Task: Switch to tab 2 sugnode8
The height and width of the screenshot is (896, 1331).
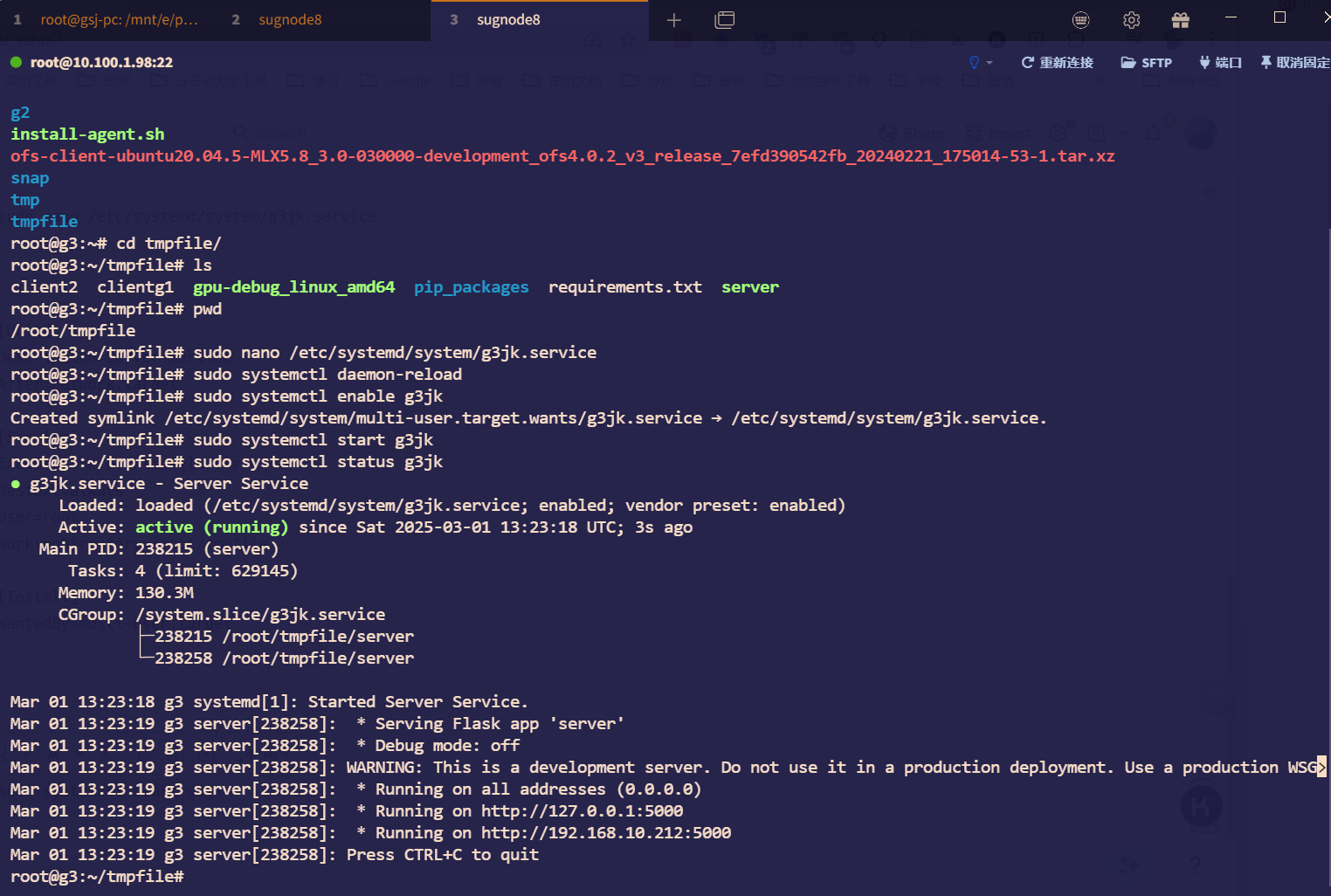Action: coord(323,19)
